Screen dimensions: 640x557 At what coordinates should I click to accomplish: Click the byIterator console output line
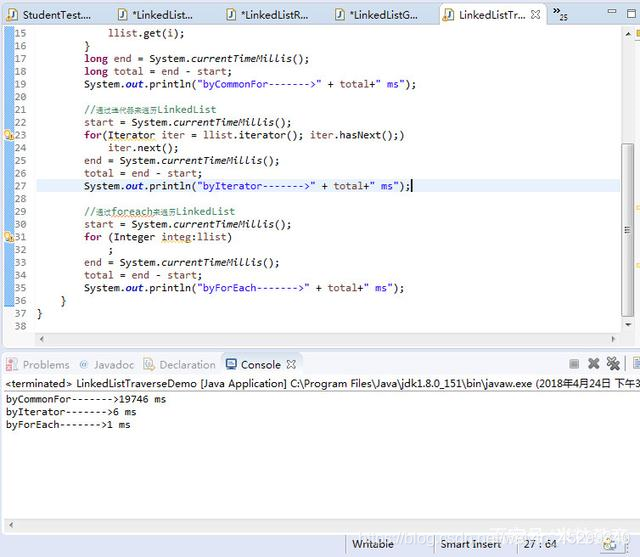pyautogui.click(x=71, y=412)
